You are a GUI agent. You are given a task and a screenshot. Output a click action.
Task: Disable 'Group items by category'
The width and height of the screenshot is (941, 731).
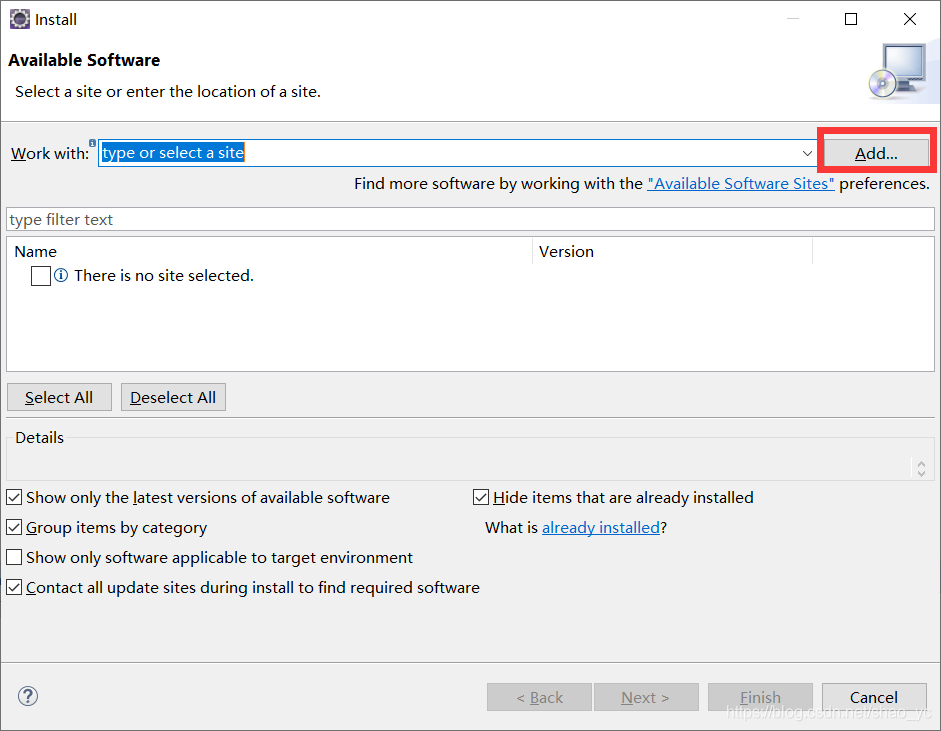[x=14, y=527]
